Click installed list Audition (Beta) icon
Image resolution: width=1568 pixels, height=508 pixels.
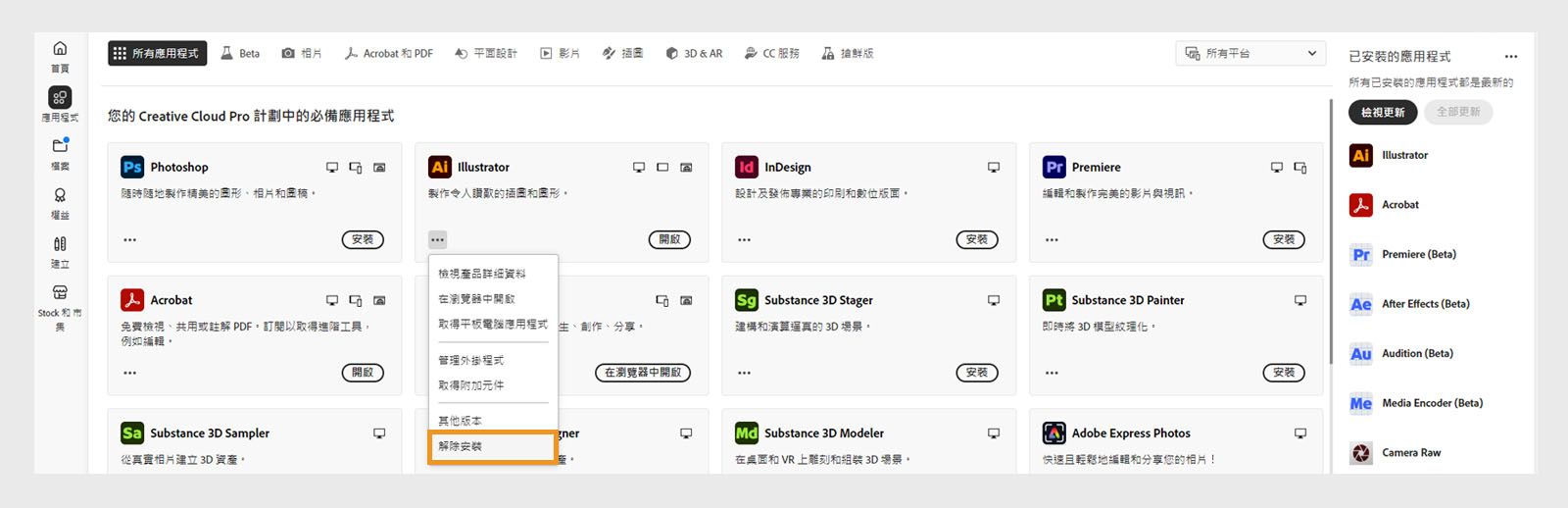point(1361,353)
